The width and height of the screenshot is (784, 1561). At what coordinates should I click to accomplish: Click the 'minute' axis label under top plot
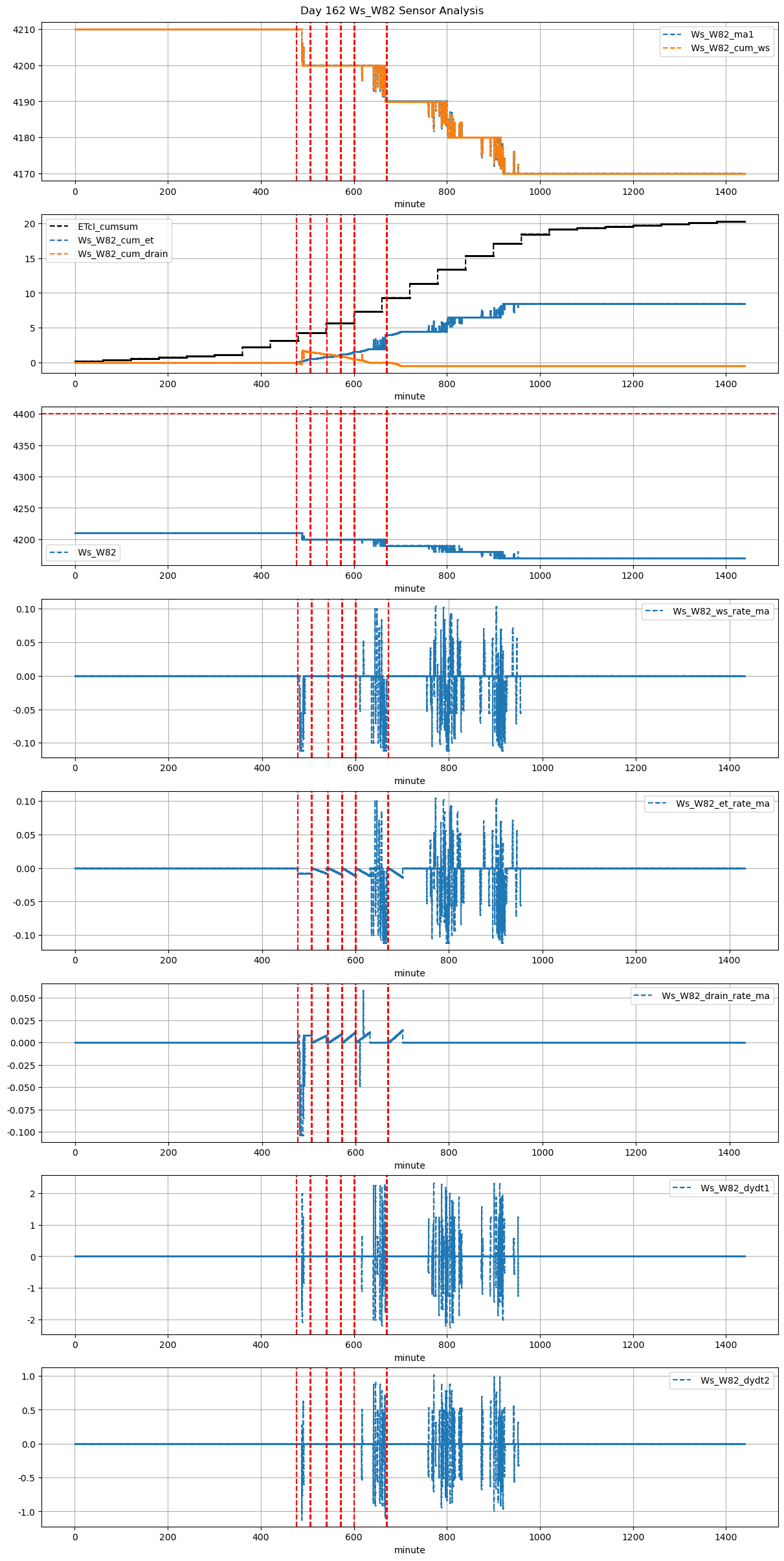(x=409, y=204)
